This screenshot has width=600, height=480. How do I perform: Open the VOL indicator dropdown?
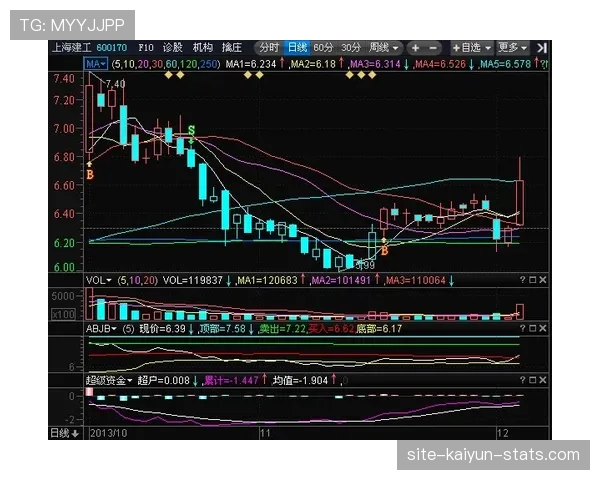click(x=100, y=281)
